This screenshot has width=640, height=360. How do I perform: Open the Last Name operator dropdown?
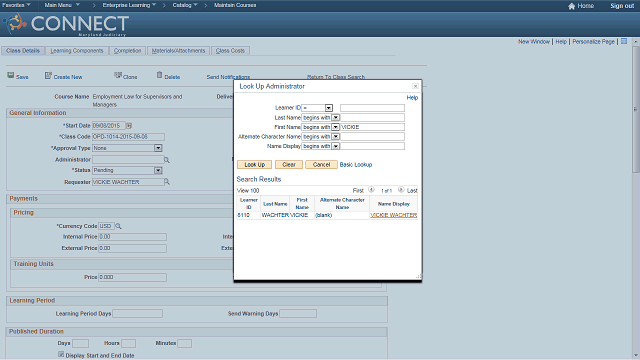click(x=336, y=118)
